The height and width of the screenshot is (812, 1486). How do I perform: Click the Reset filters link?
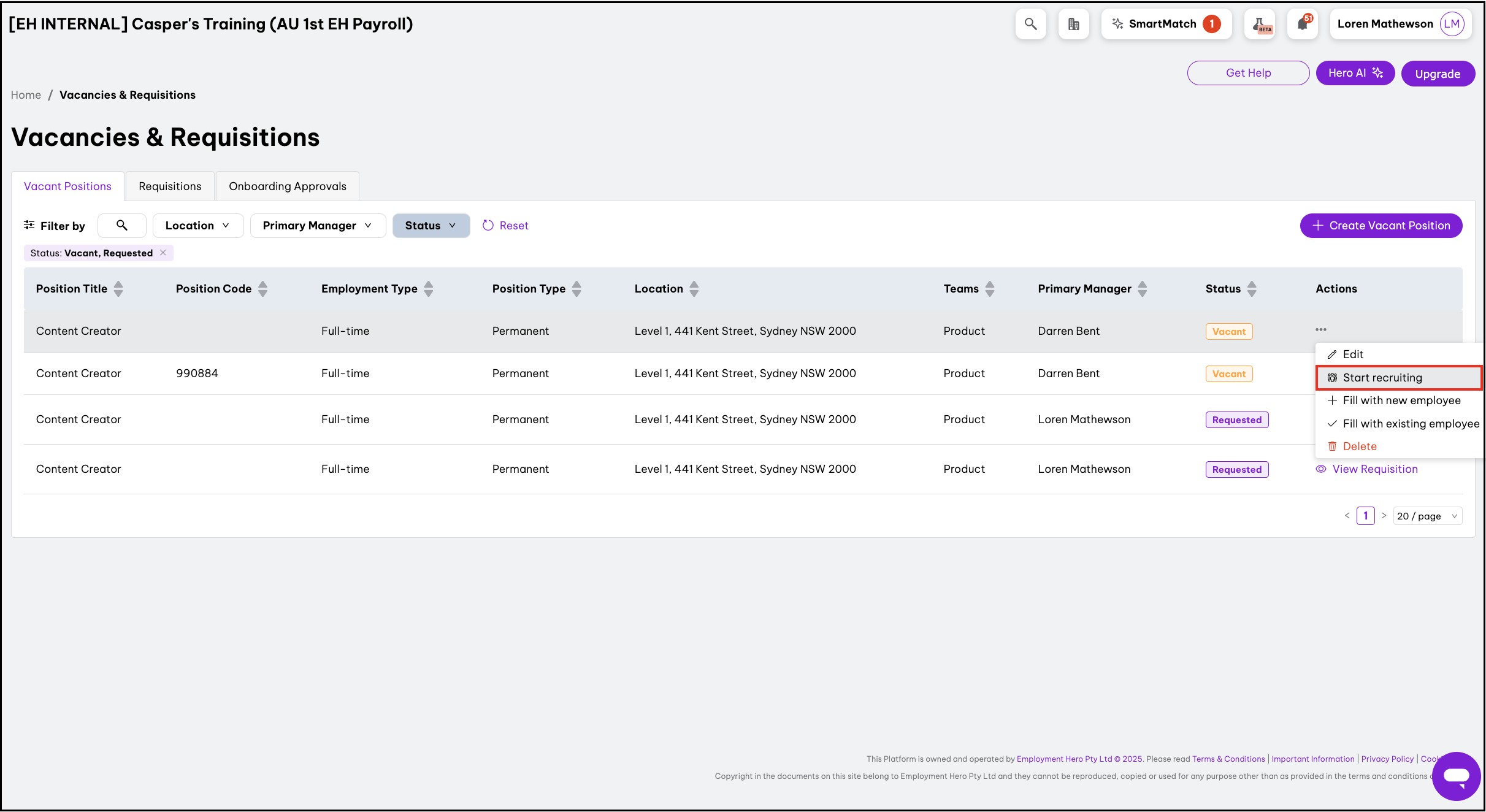[x=505, y=225]
